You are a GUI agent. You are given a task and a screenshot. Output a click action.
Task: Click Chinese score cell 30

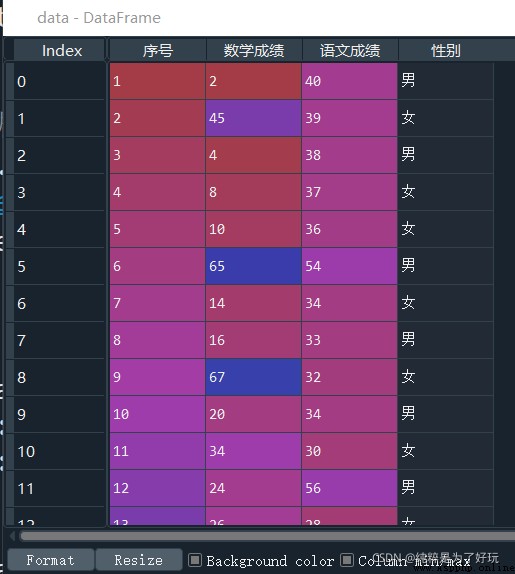coord(350,451)
